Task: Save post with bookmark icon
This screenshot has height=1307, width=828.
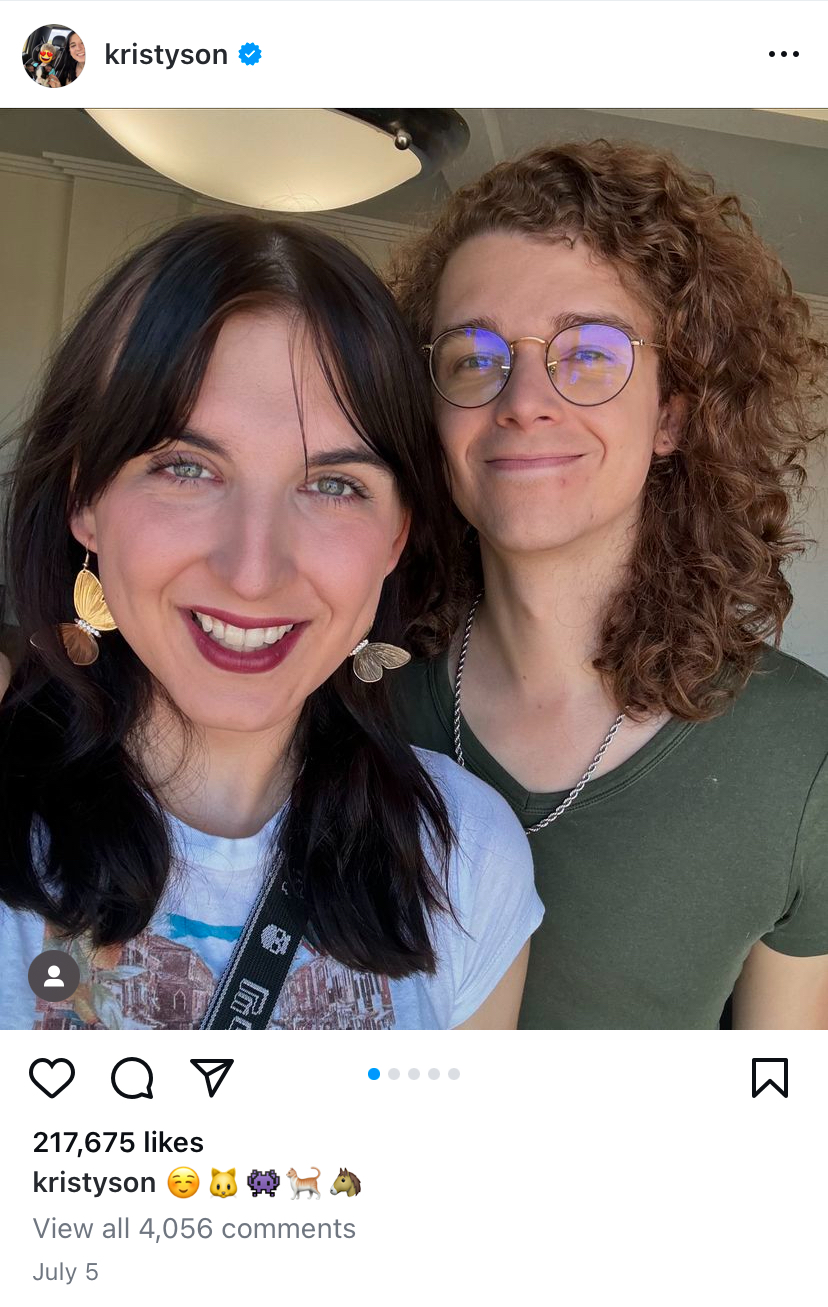Action: pos(769,1078)
